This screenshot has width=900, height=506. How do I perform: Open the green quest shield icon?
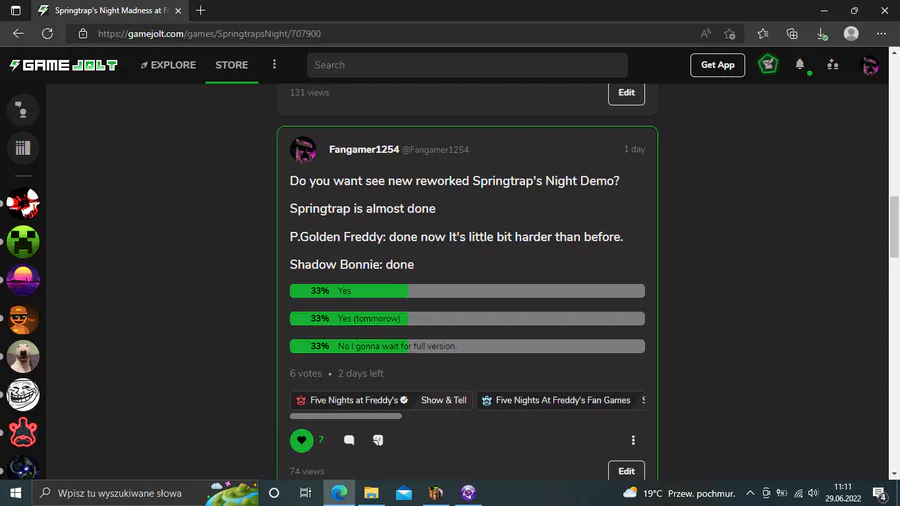(x=768, y=64)
